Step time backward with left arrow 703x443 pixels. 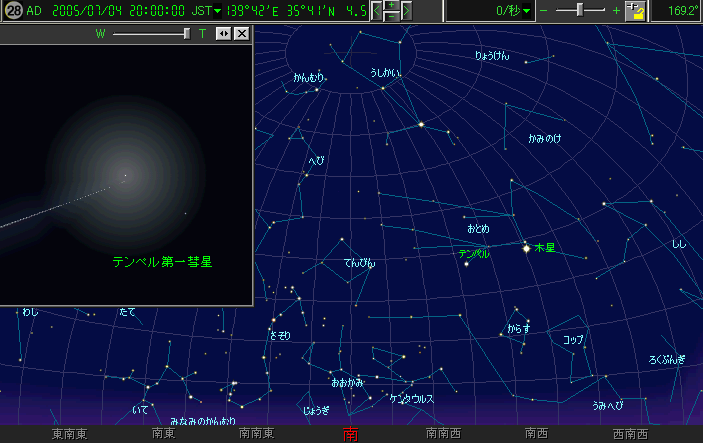tap(378, 12)
